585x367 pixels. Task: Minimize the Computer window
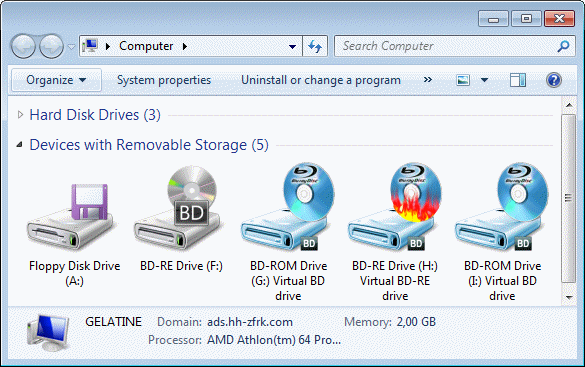point(493,19)
